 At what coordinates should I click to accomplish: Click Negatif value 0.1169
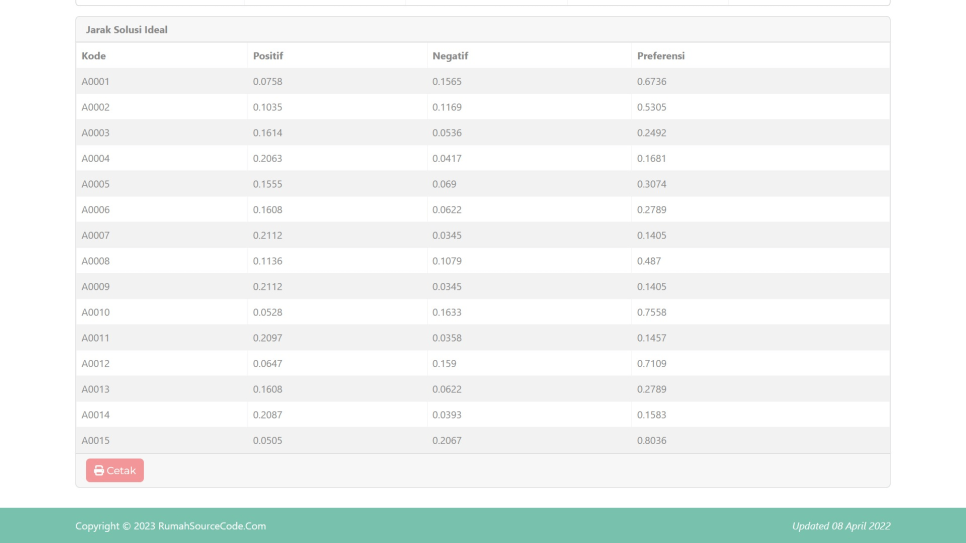coord(447,107)
